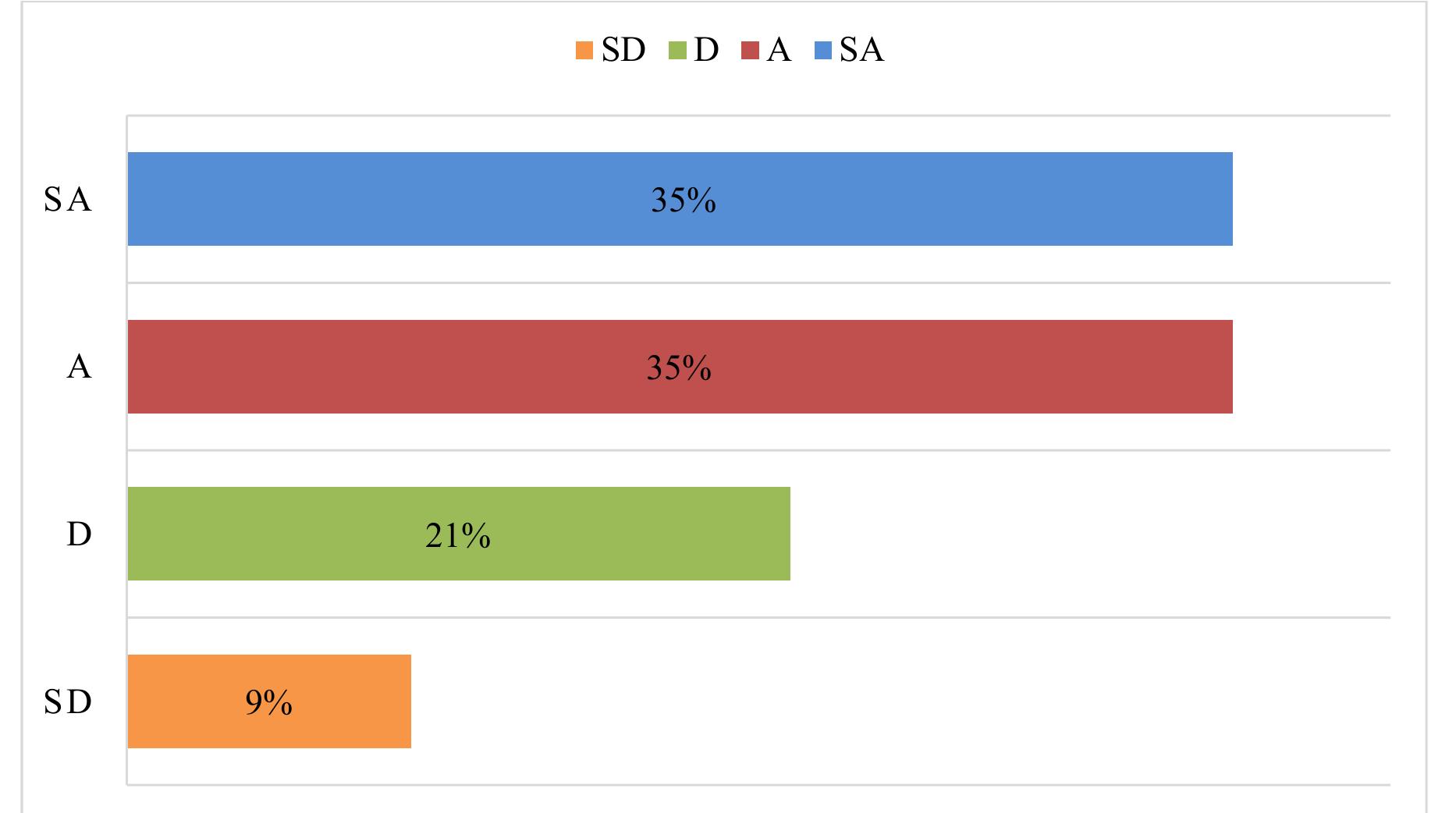Select the SA legend text label
Screen dimensions: 1456x813
tap(861, 51)
